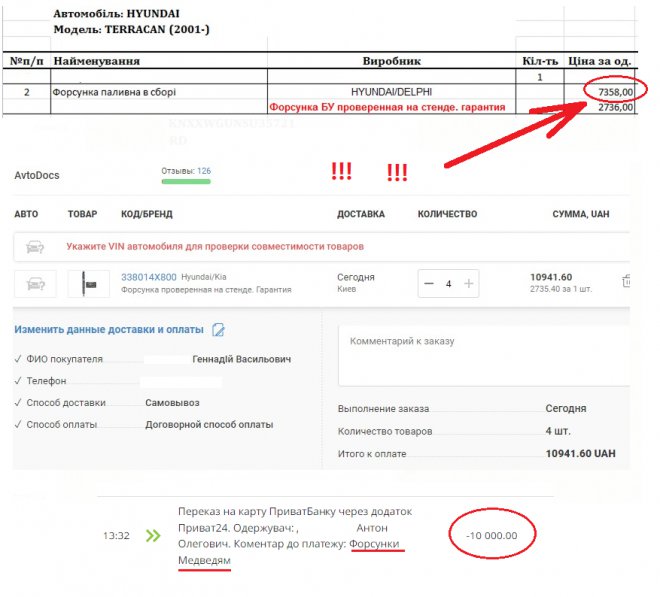Click into the order comment field
Image resolution: width=660 pixels, height=597 pixels.
click(482, 355)
